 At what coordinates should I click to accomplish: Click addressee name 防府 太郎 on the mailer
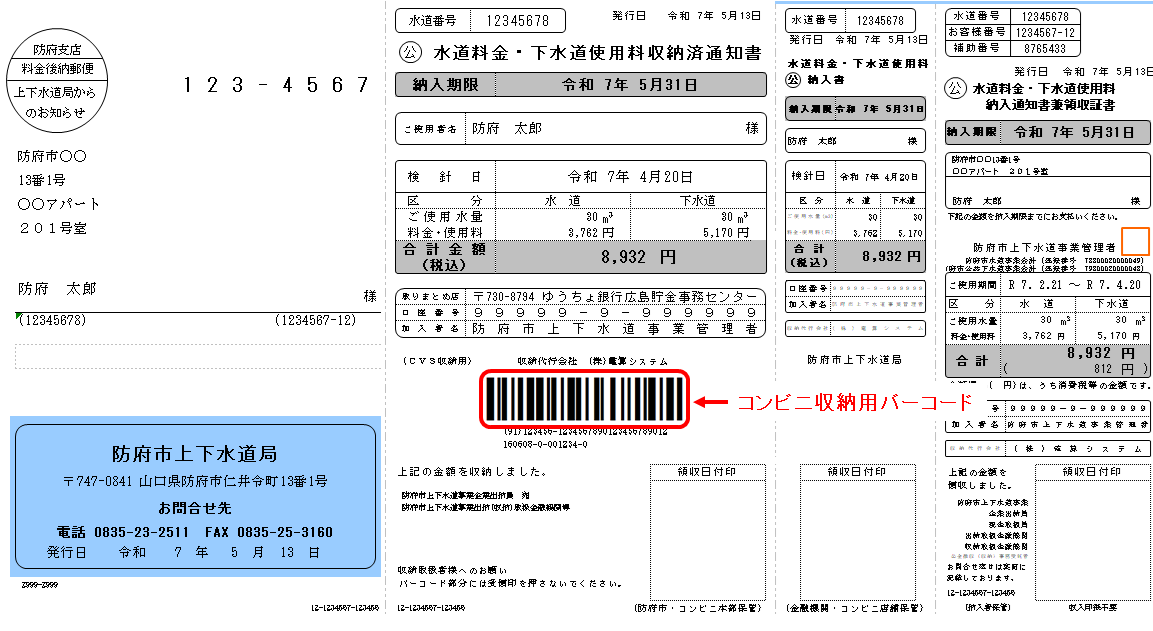point(57,289)
